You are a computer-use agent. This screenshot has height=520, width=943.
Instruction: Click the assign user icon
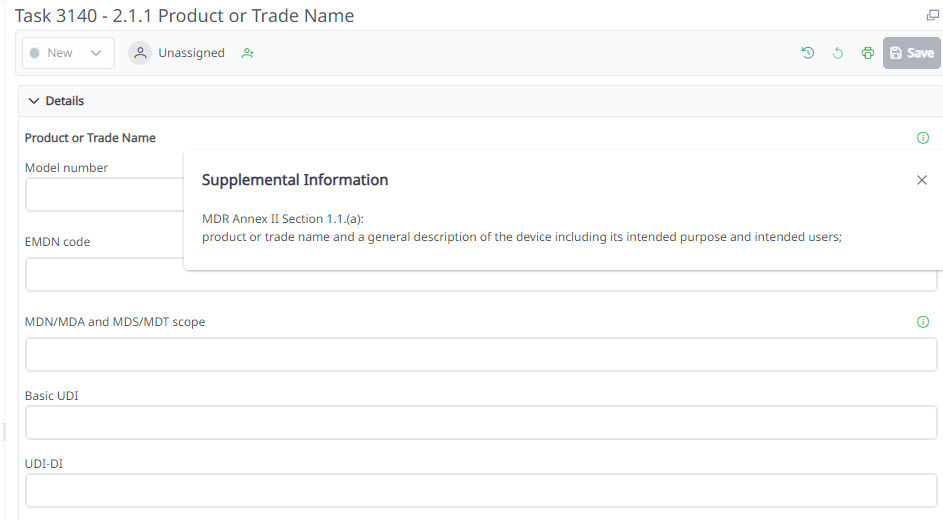pyautogui.click(x=247, y=53)
